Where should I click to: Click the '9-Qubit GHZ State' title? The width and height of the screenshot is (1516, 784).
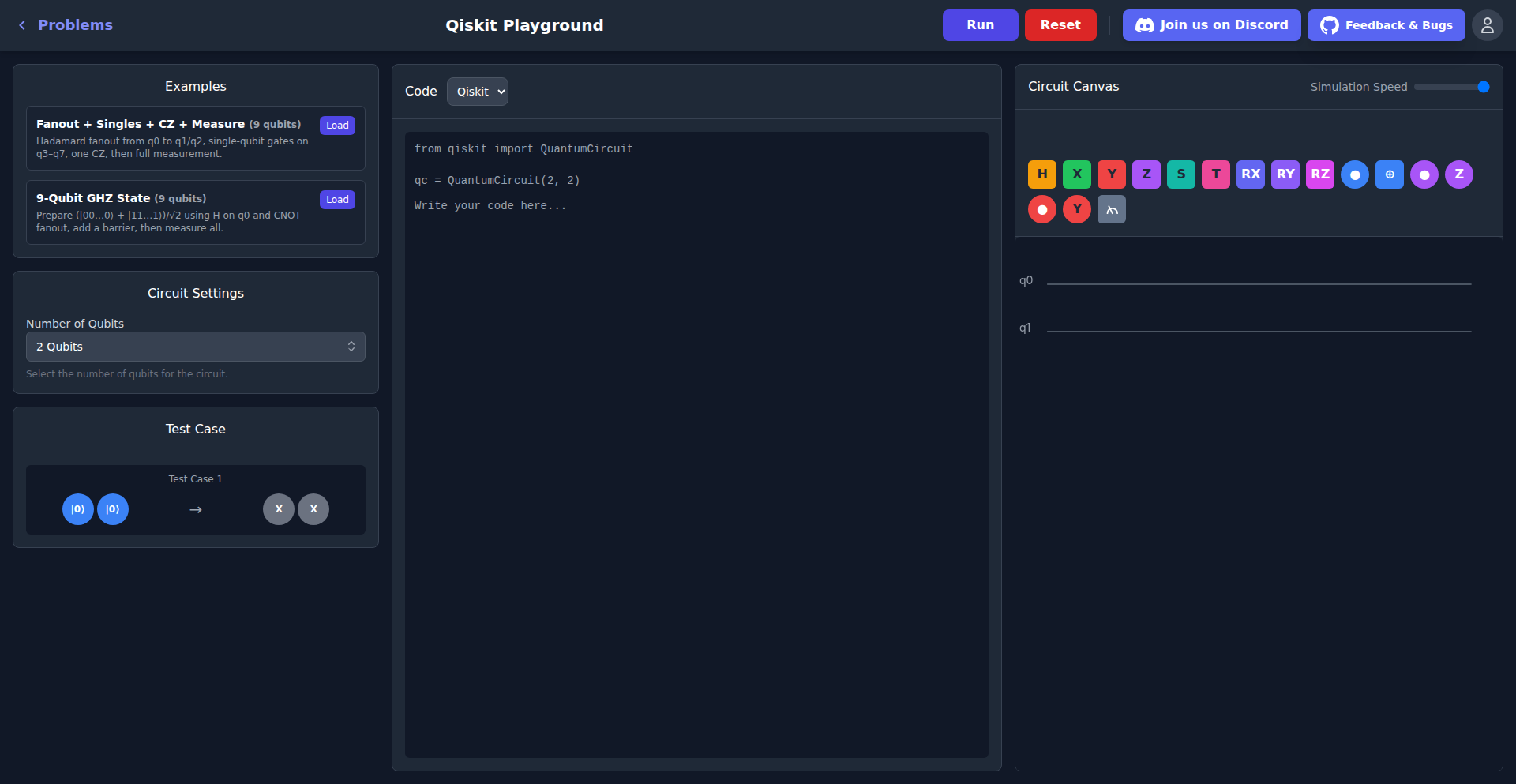coord(93,198)
